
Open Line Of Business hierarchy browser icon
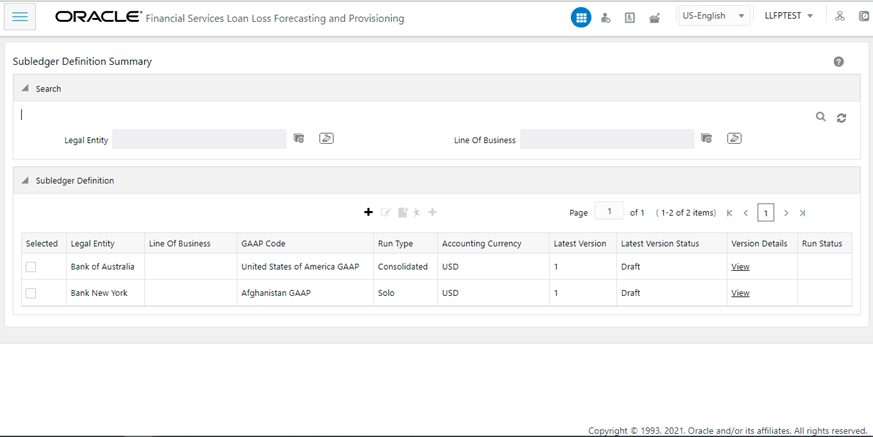point(707,138)
